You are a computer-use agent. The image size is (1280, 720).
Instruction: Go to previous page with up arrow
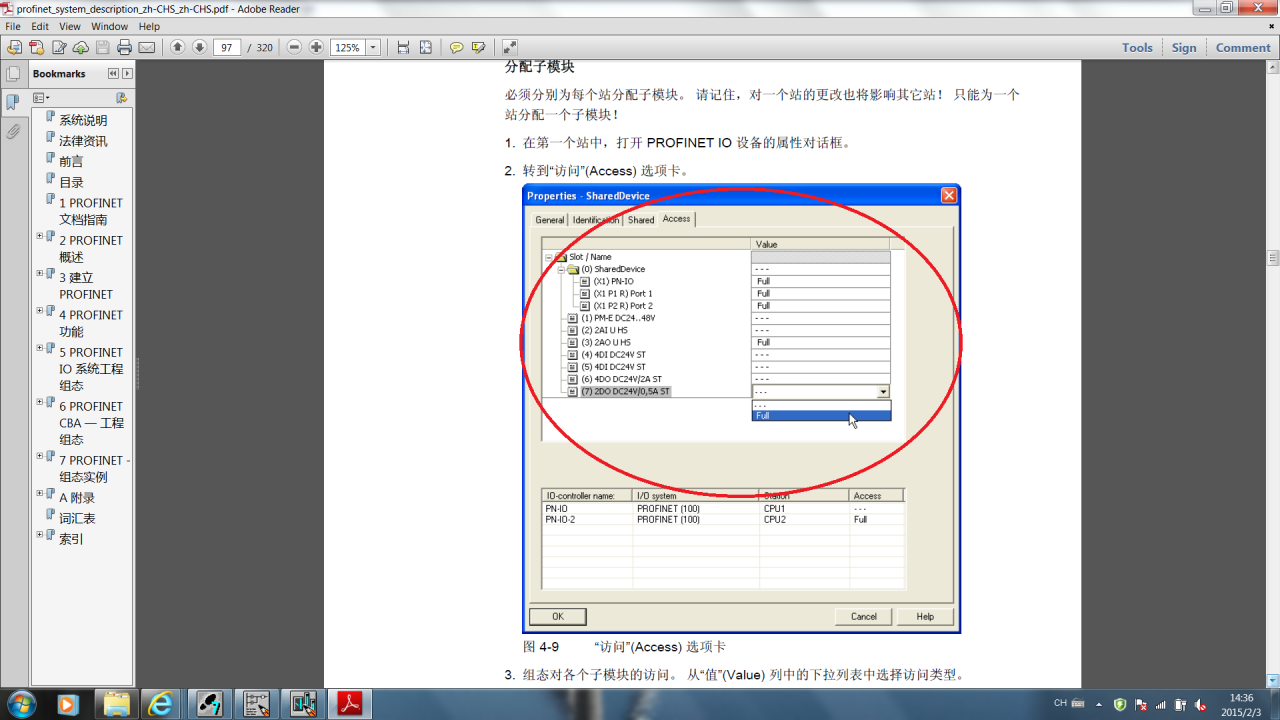pos(177,47)
